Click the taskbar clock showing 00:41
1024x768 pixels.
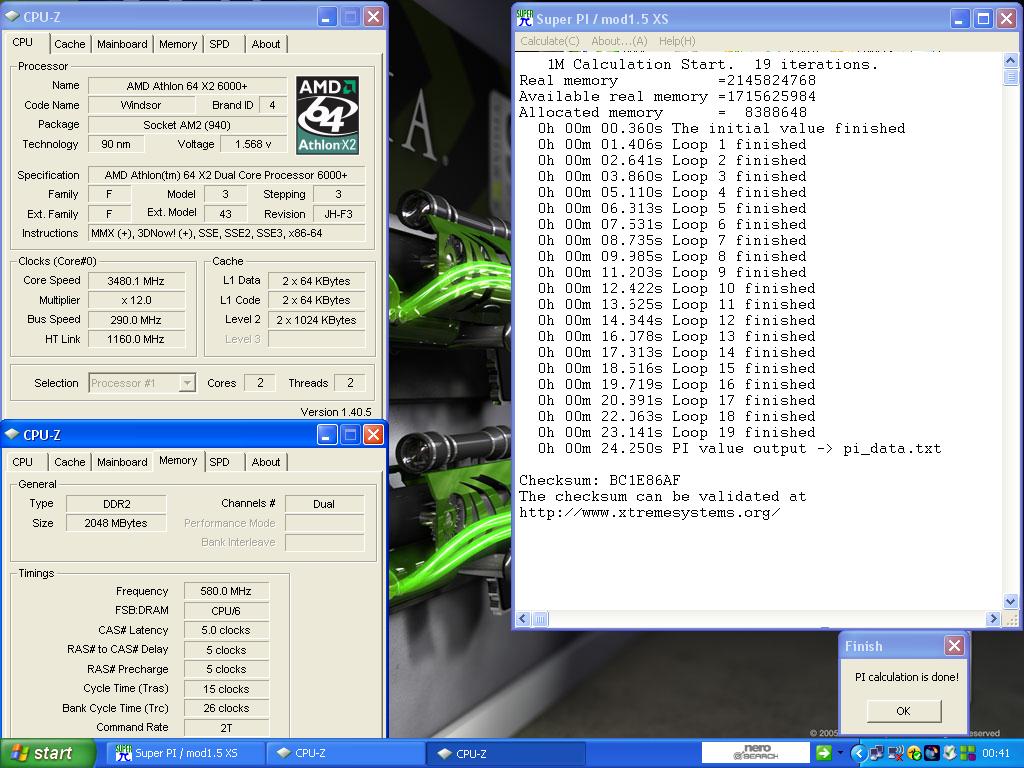tap(996, 754)
